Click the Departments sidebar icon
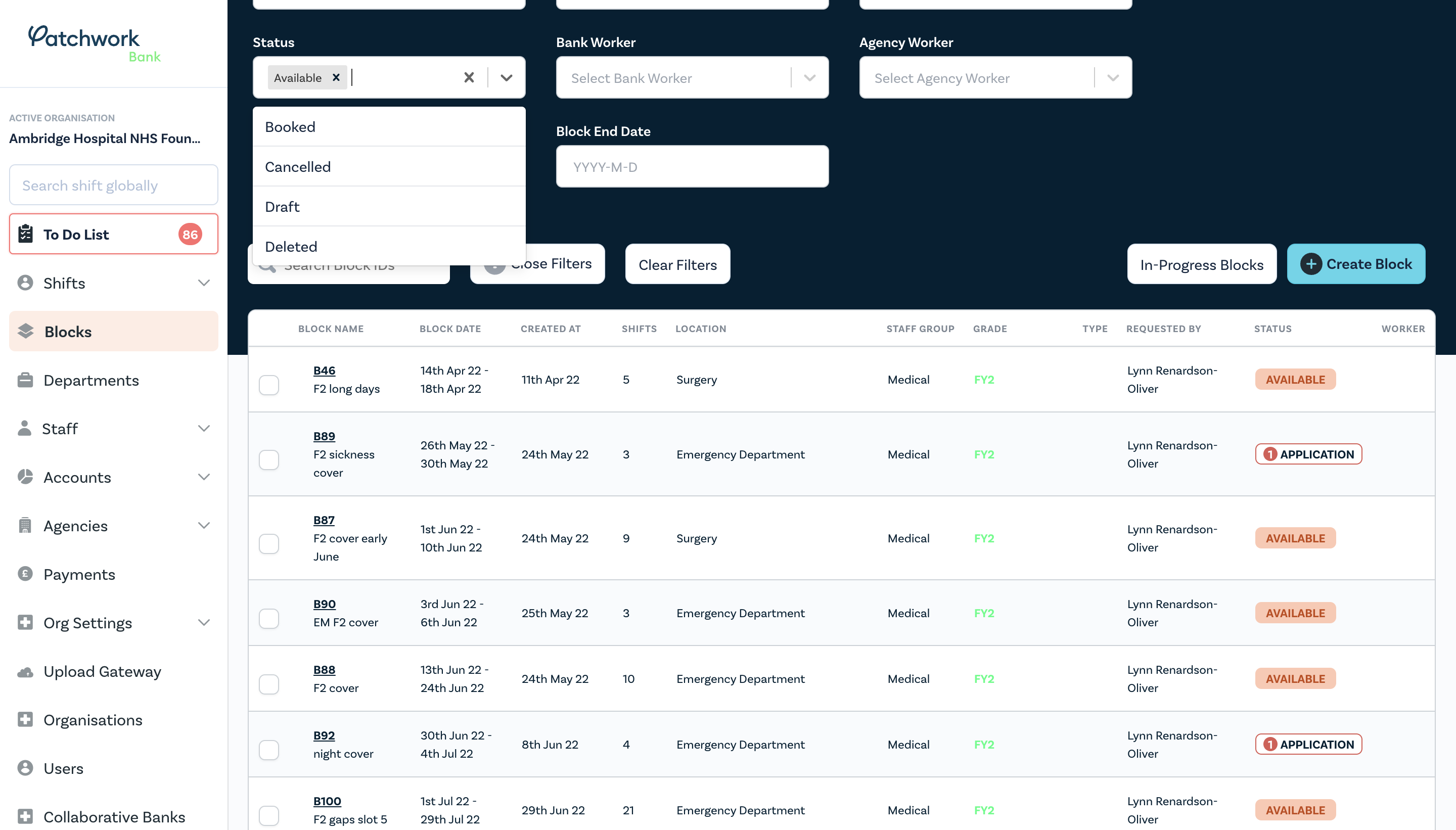This screenshot has width=1456, height=830. (25, 379)
